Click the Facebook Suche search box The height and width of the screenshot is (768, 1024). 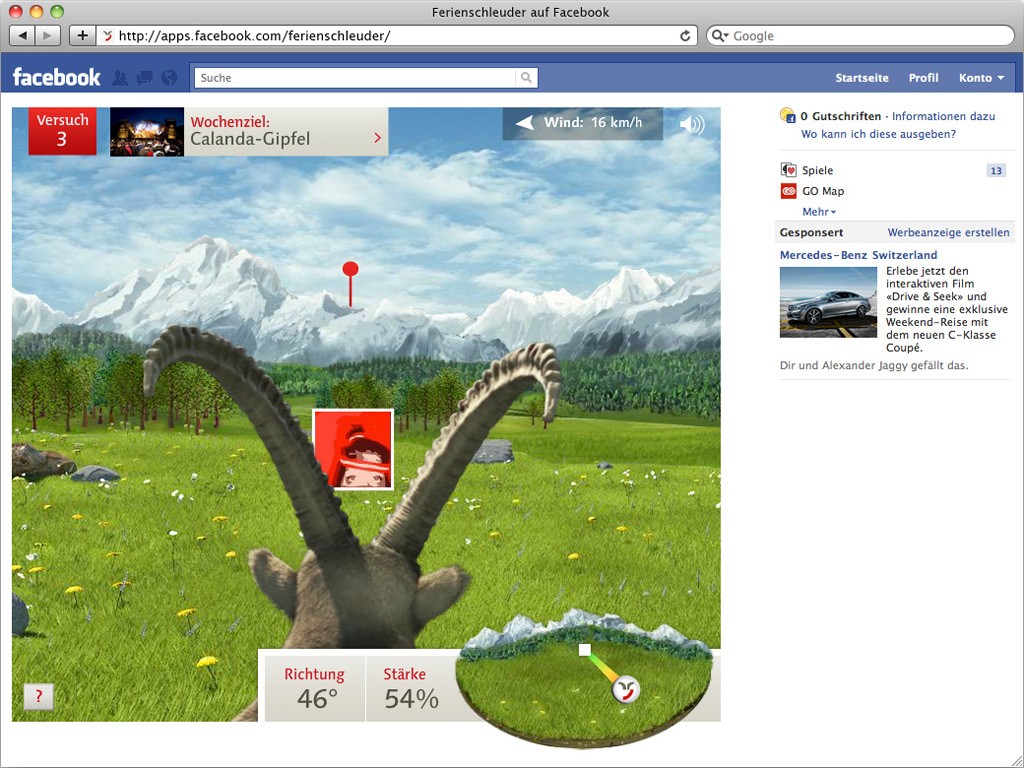[355, 78]
